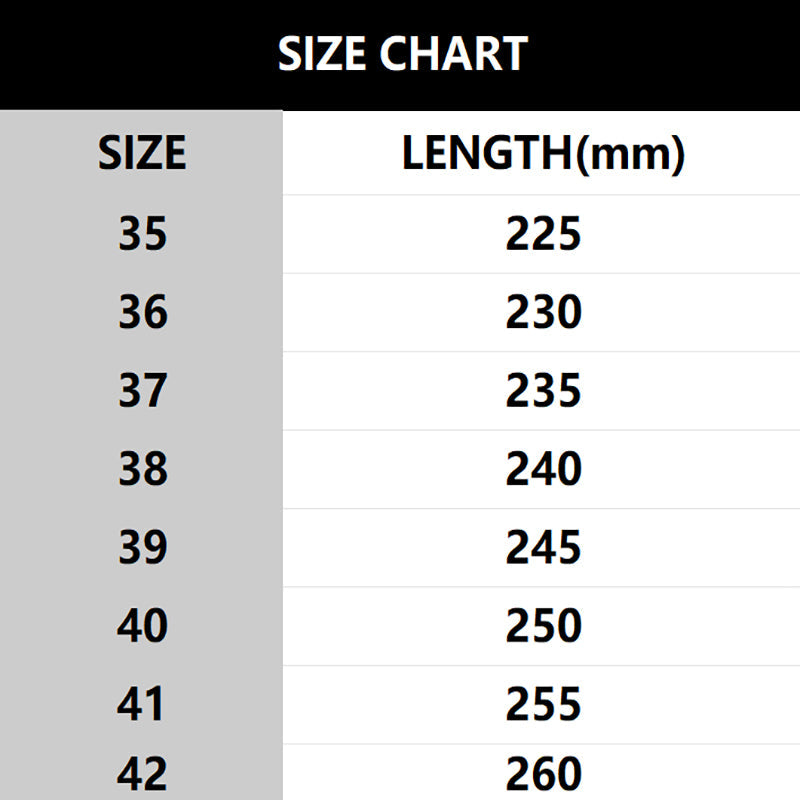Select the LENGTH(mm) column header
Viewport: 800px width, 800px height.
[x=543, y=154]
